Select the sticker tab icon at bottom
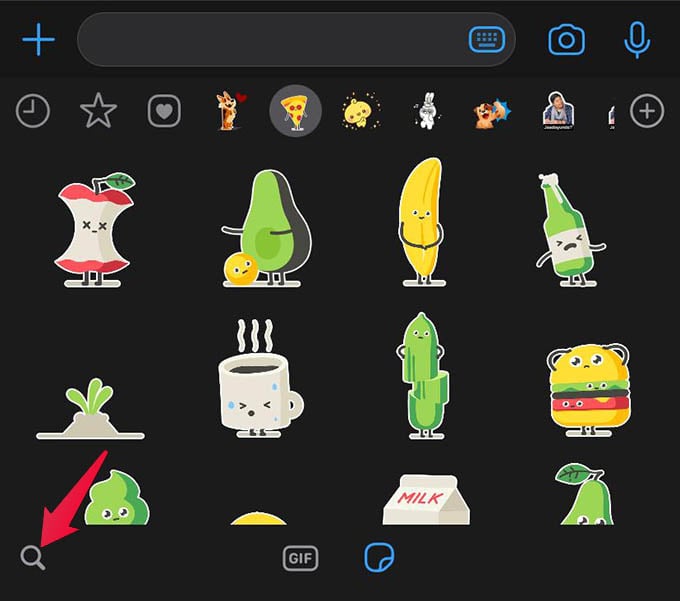680x601 pixels. (x=379, y=558)
